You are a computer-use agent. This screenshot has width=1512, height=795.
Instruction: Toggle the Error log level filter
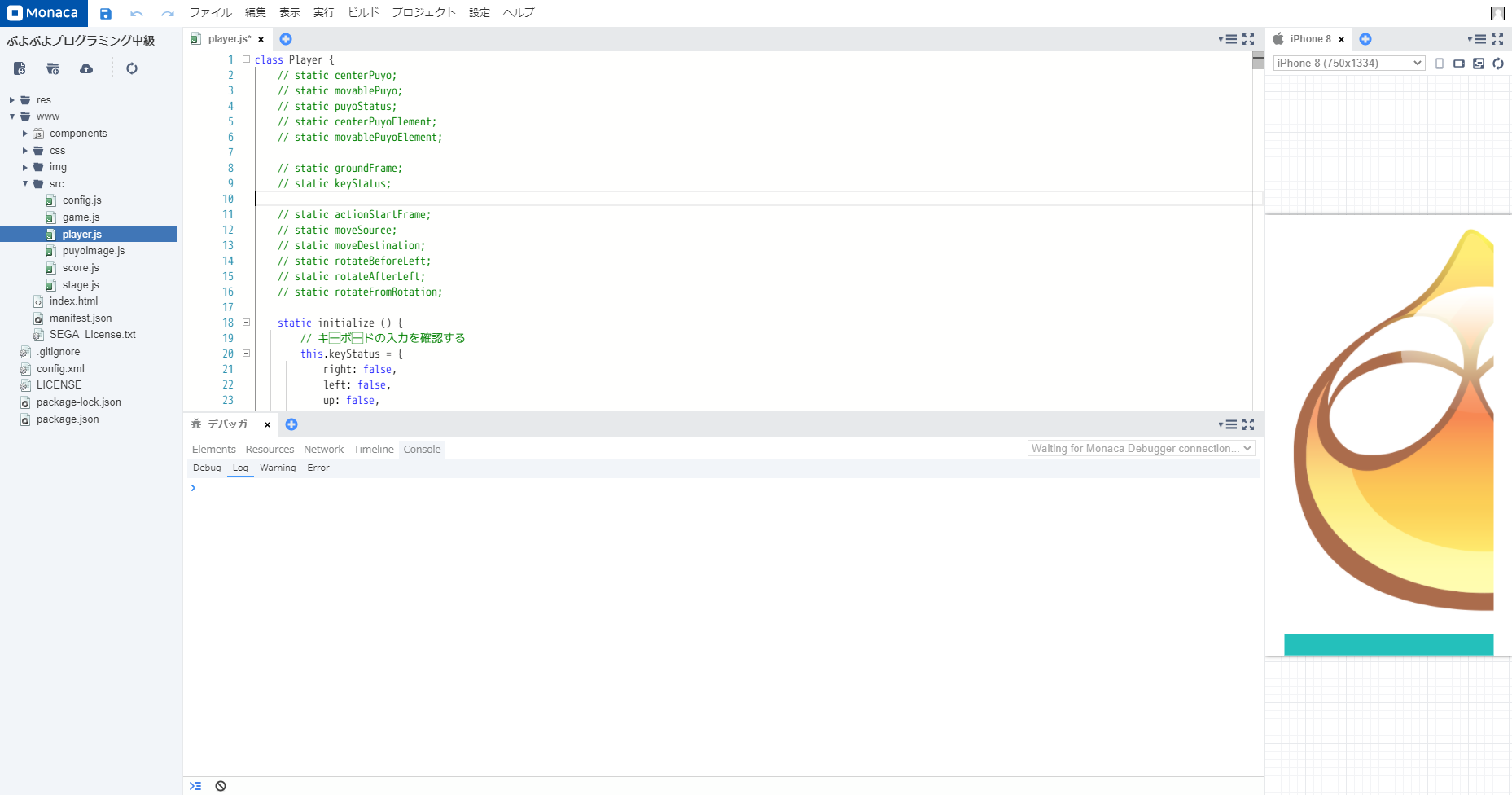(x=318, y=468)
